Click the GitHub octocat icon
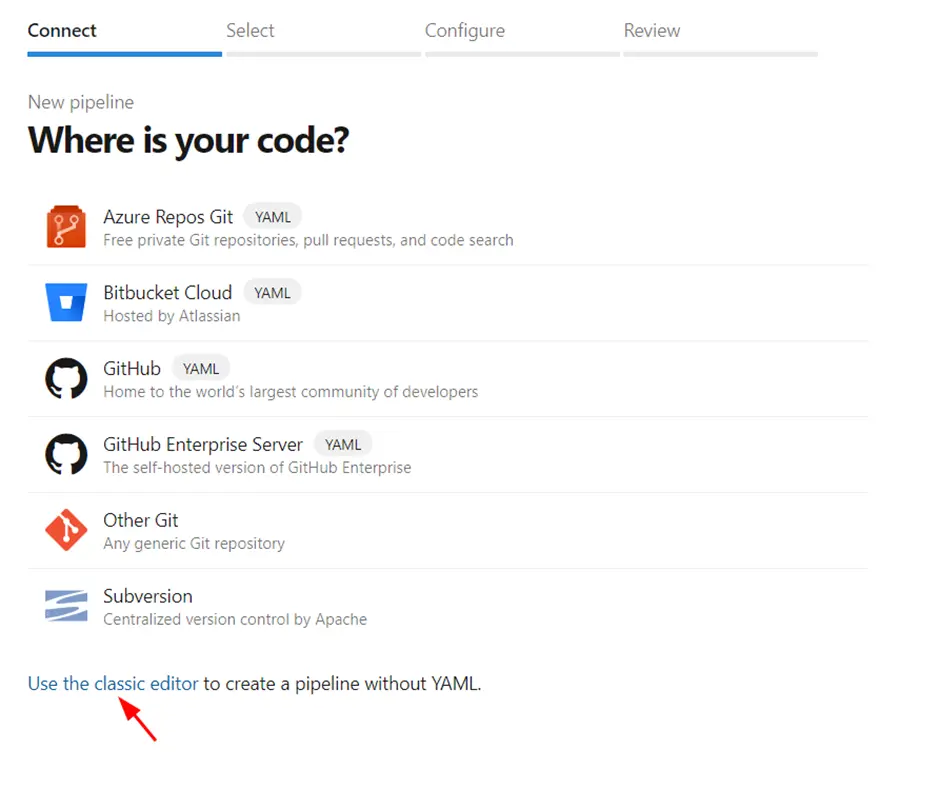This screenshot has height=788, width=938. (66, 378)
